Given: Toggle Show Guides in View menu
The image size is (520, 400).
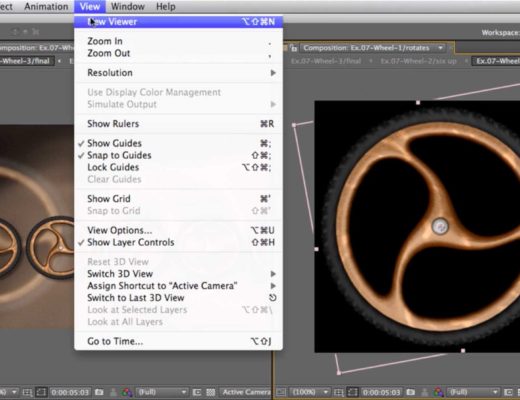Looking at the screenshot, I should click(179, 143).
